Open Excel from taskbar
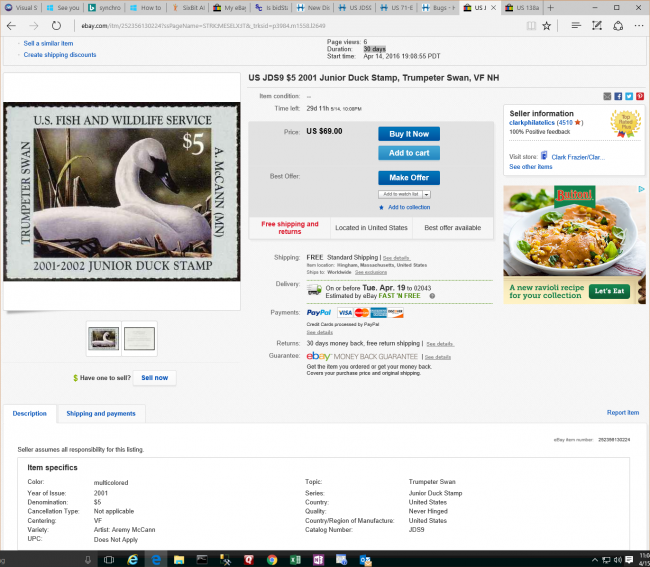Screen dimensions: 650x567 coord(295,560)
